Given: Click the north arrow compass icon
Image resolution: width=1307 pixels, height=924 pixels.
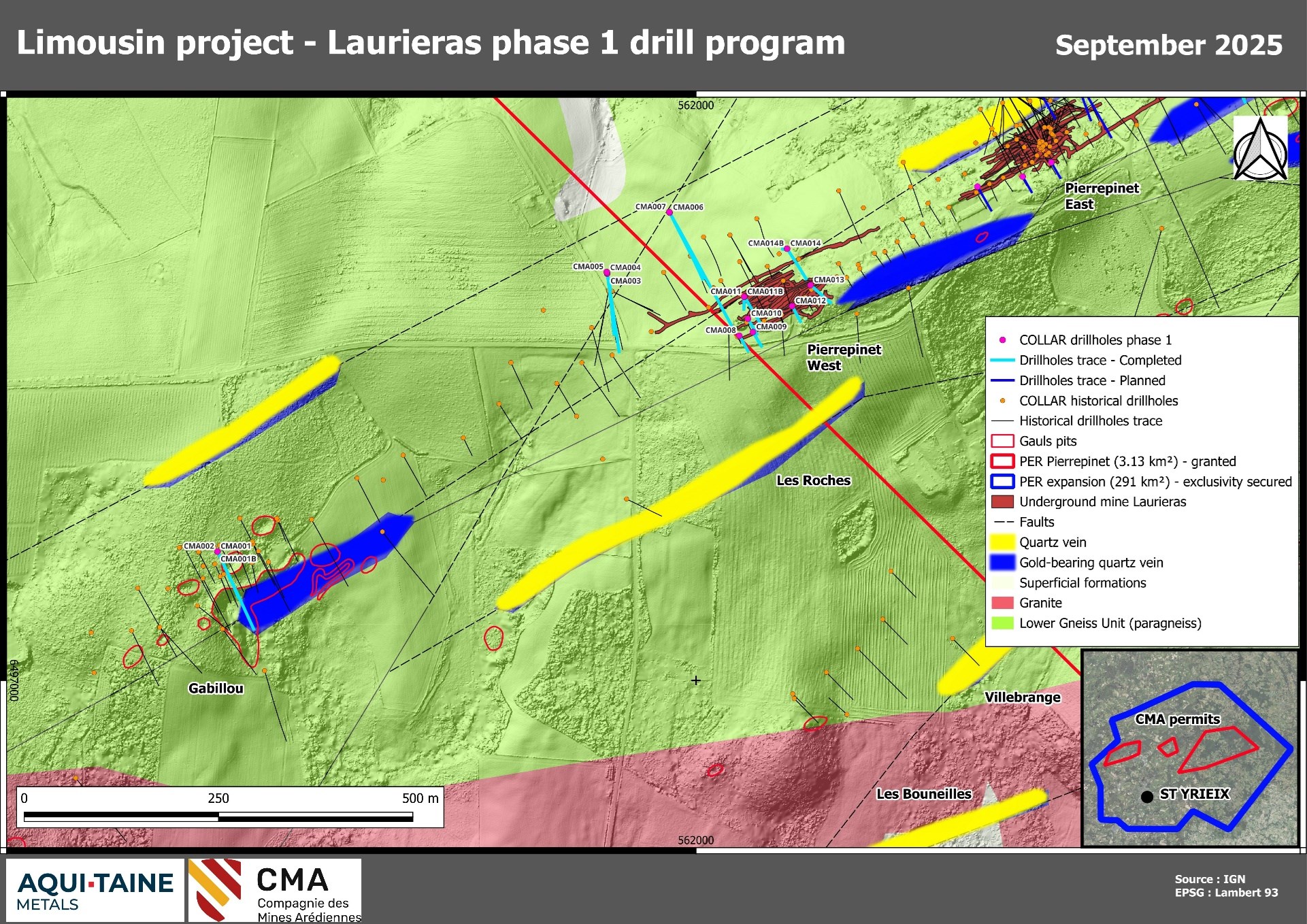Looking at the screenshot, I should coord(1260,150).
